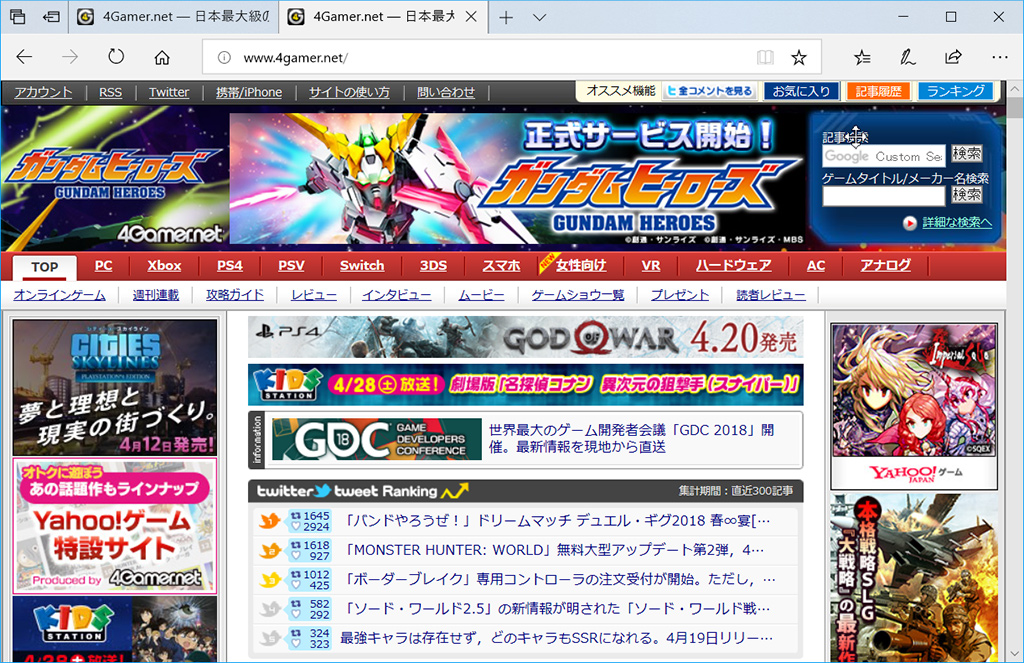The height and width of the screenshot is (663, 1024).
Task: Select the ハードウェア navigation tab
Action: click(733, 265)
